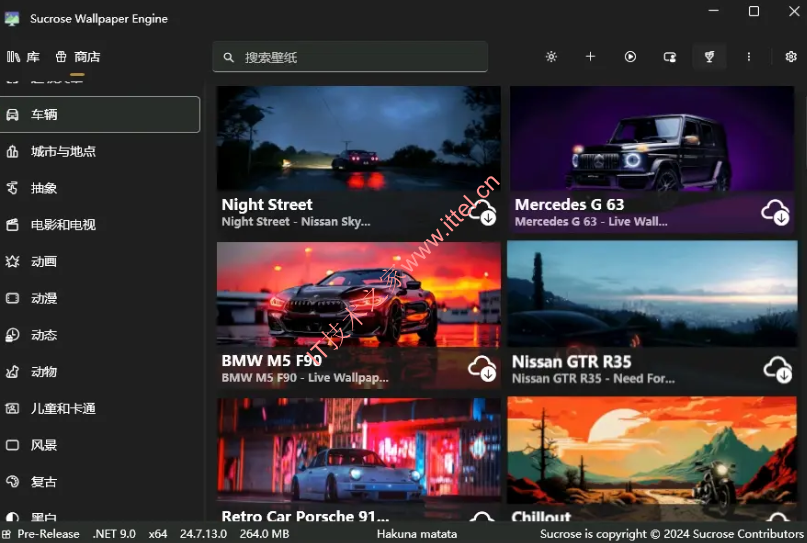This screenshot has height=543, width=807.
Task: Open the BMW M5 F90 wallpaper thumbnail
Action: (359, 294)
